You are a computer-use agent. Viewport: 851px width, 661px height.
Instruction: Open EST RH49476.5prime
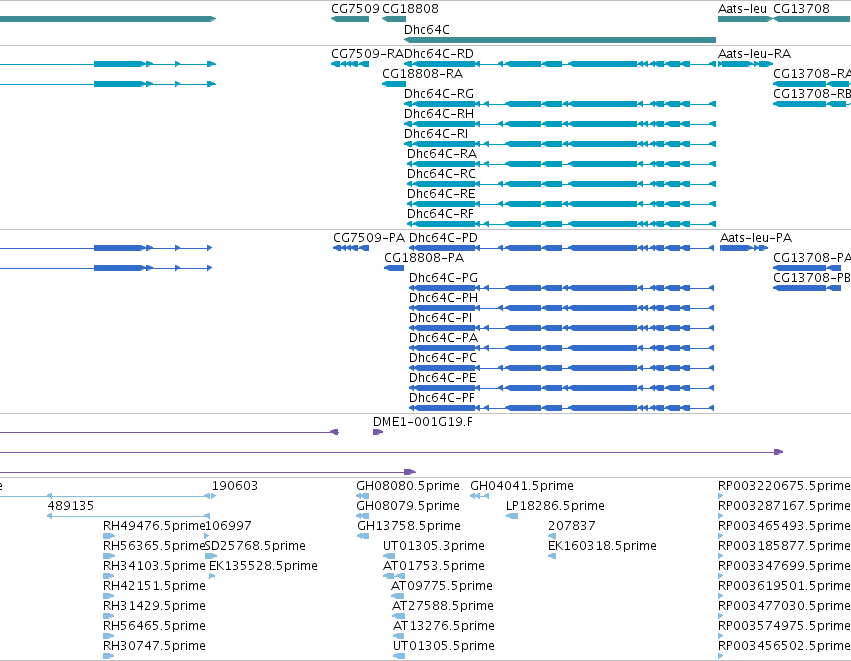pyautogui.click(x=154, y=526)
